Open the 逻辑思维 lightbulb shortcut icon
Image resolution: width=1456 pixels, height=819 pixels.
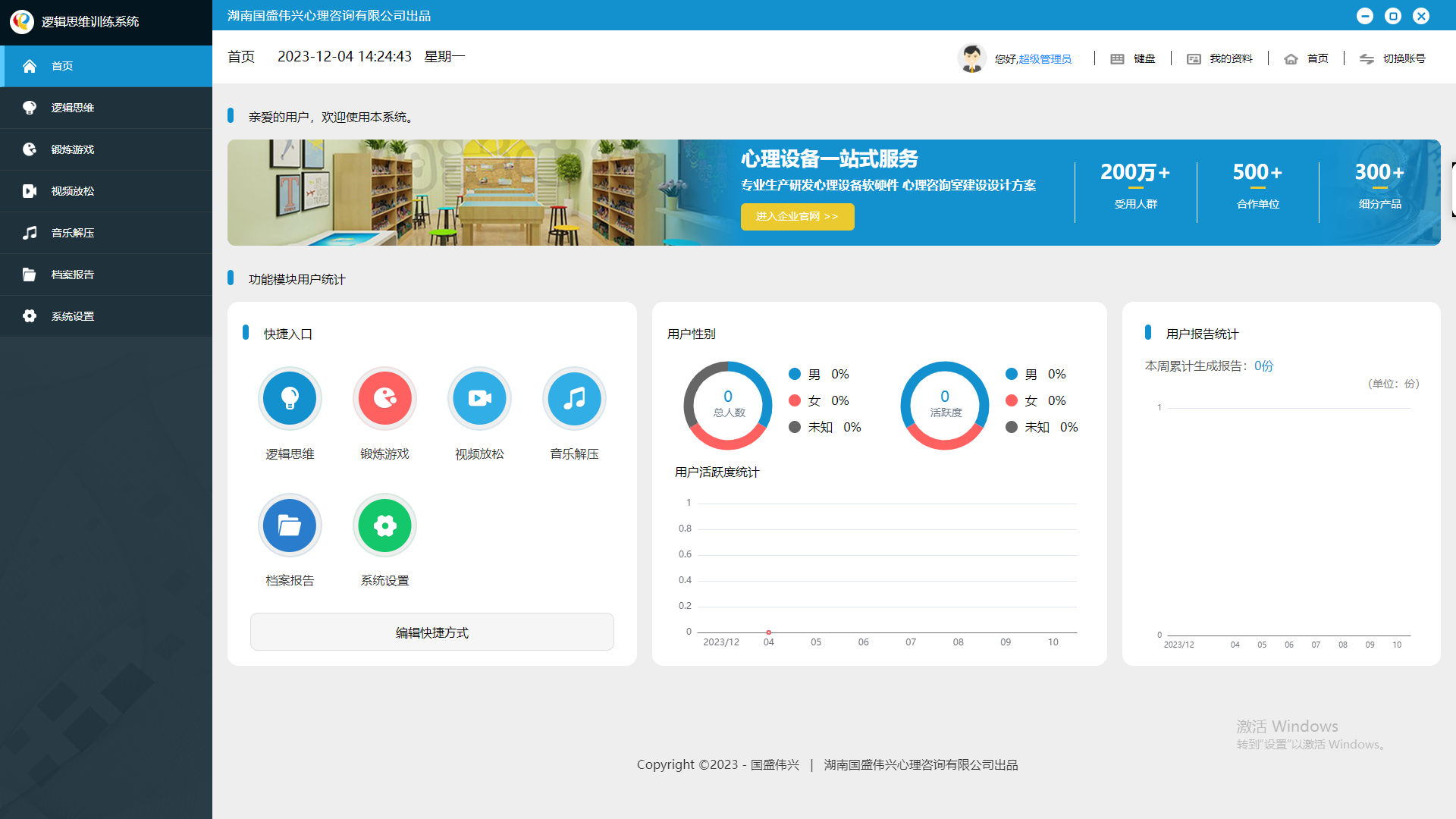[x=290, y=398]
